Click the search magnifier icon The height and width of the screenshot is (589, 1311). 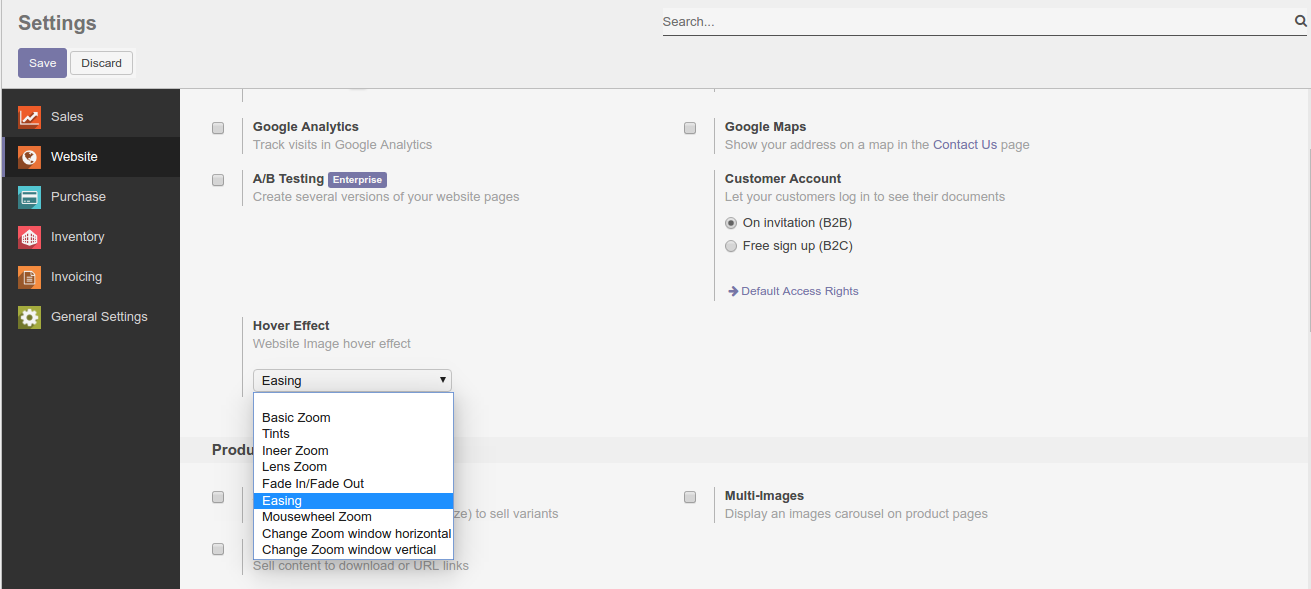coord(1300,21)
